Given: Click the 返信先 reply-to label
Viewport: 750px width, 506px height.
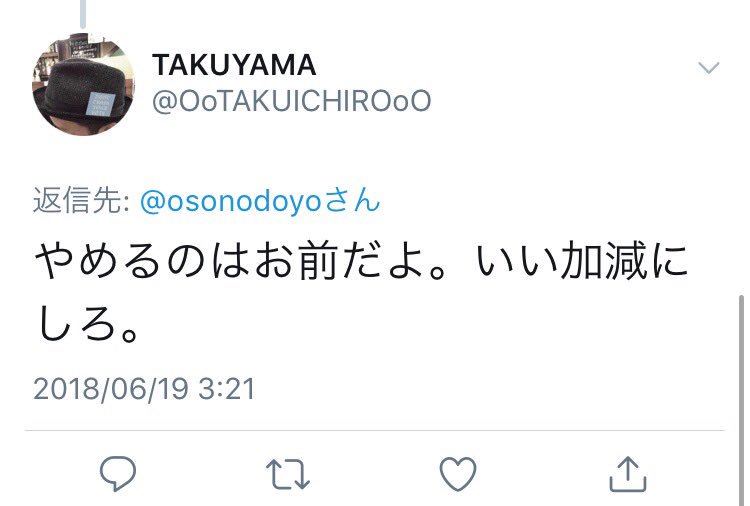Looking at the screenshot, I should point(81,200).
